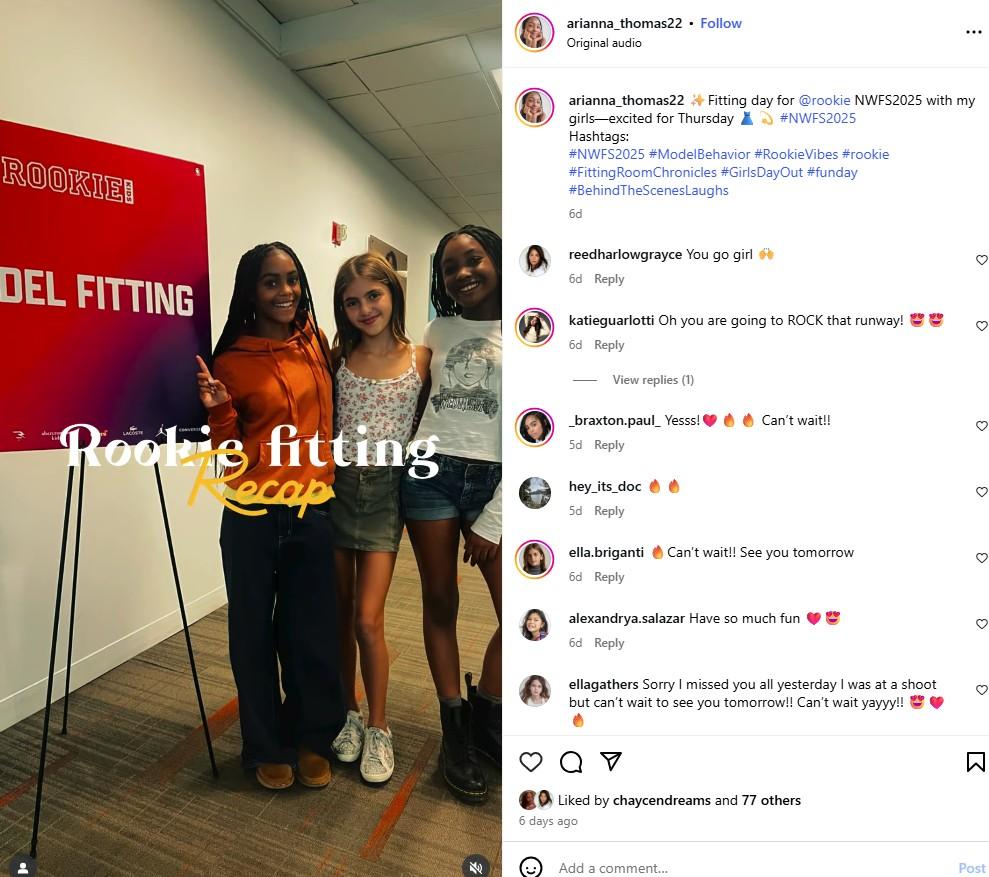989x877 pixels.
Task: Open emoji picker in comment box
Action: coord(530,868)
